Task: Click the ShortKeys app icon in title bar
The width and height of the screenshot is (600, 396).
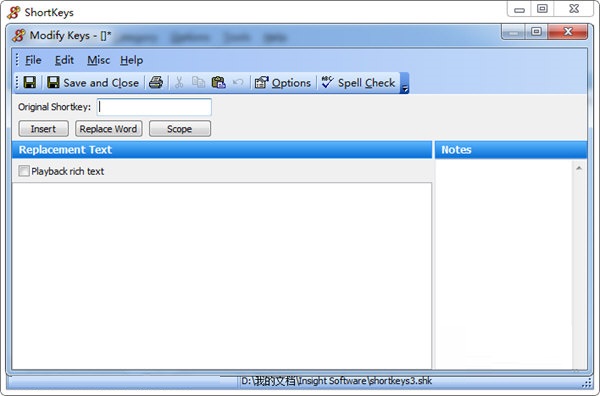Action: (14, 12)
